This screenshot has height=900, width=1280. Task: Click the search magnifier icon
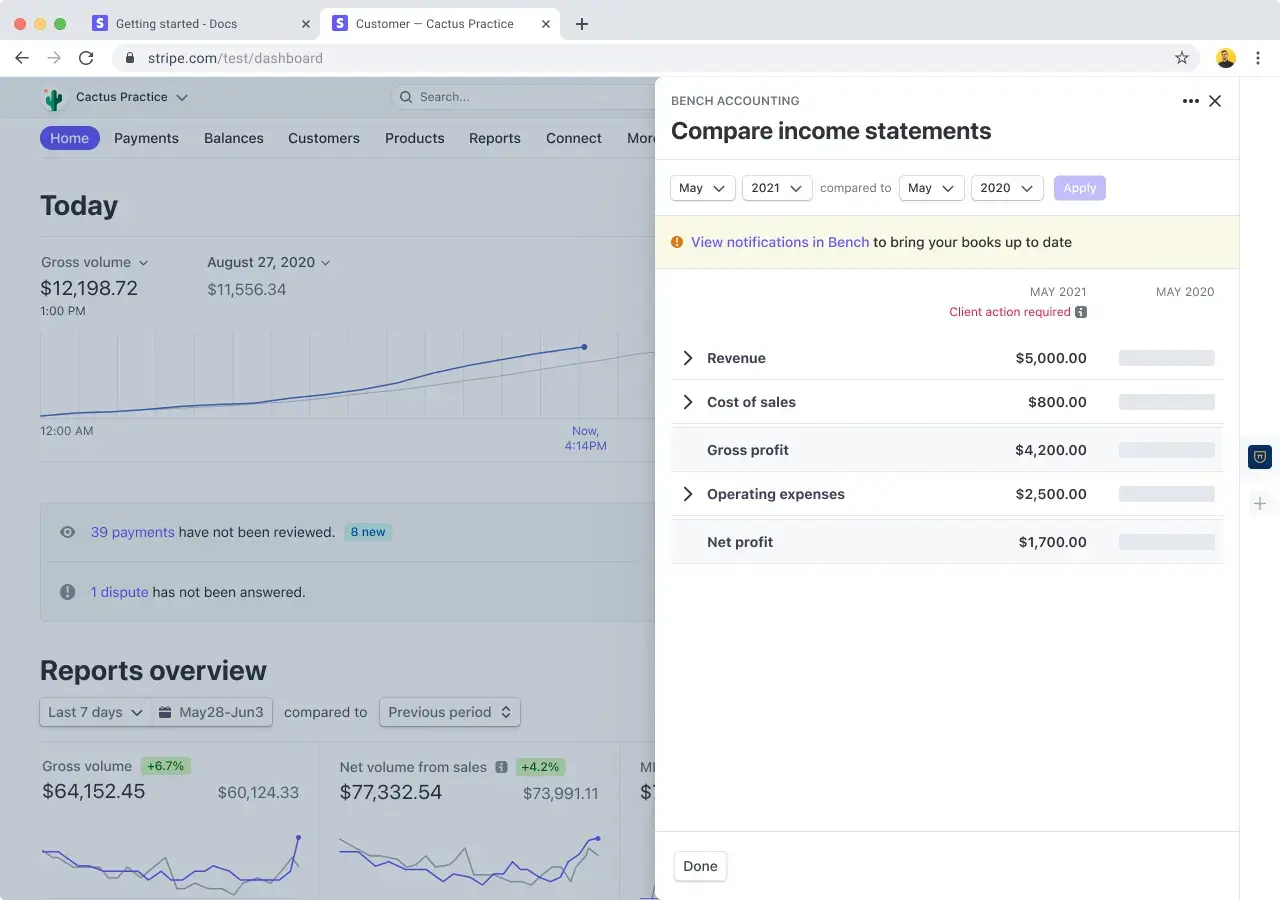pyautogui.click(x=406, y=97)
